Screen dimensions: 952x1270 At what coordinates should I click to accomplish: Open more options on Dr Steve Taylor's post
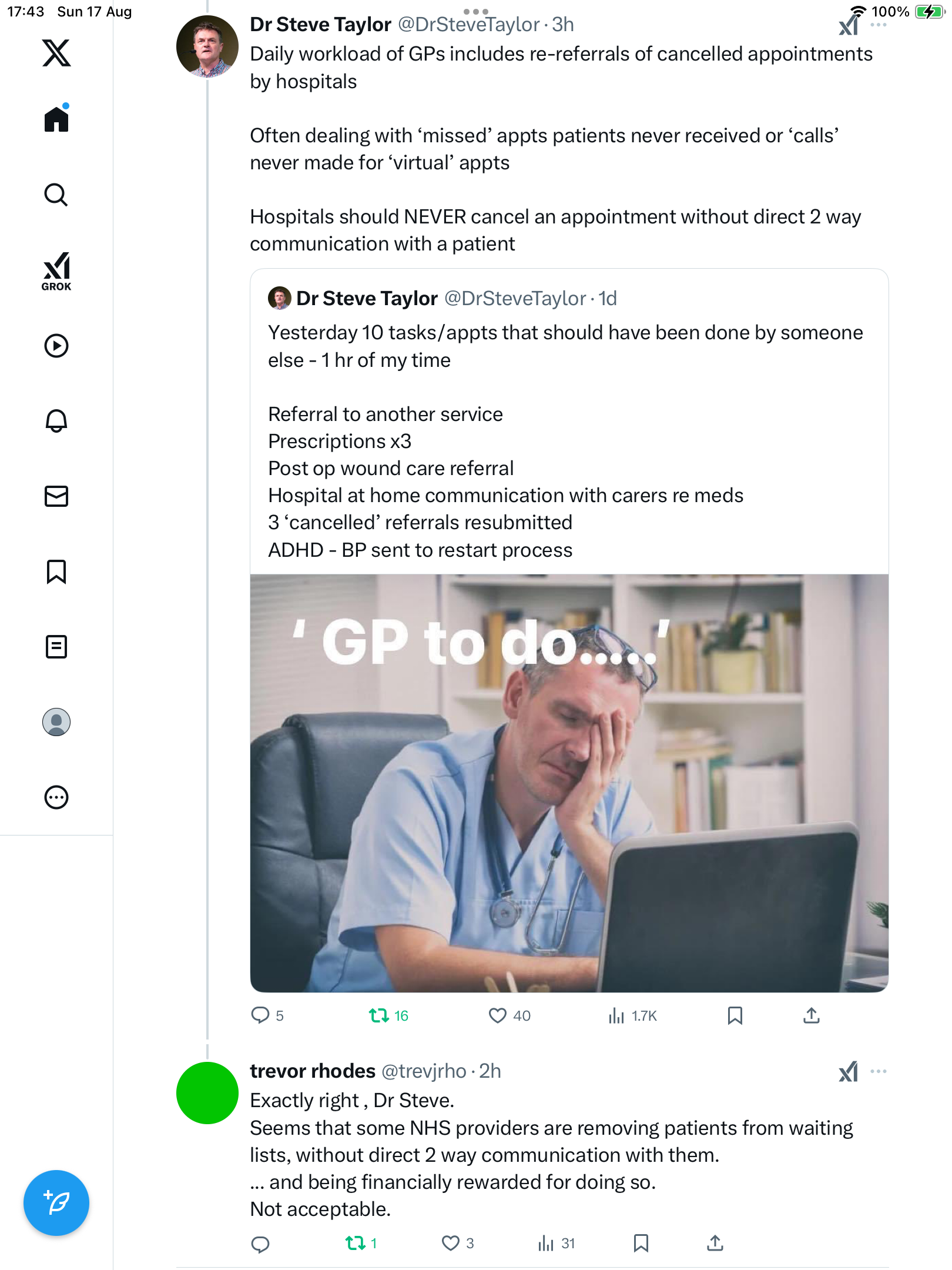tap(879, 25)
